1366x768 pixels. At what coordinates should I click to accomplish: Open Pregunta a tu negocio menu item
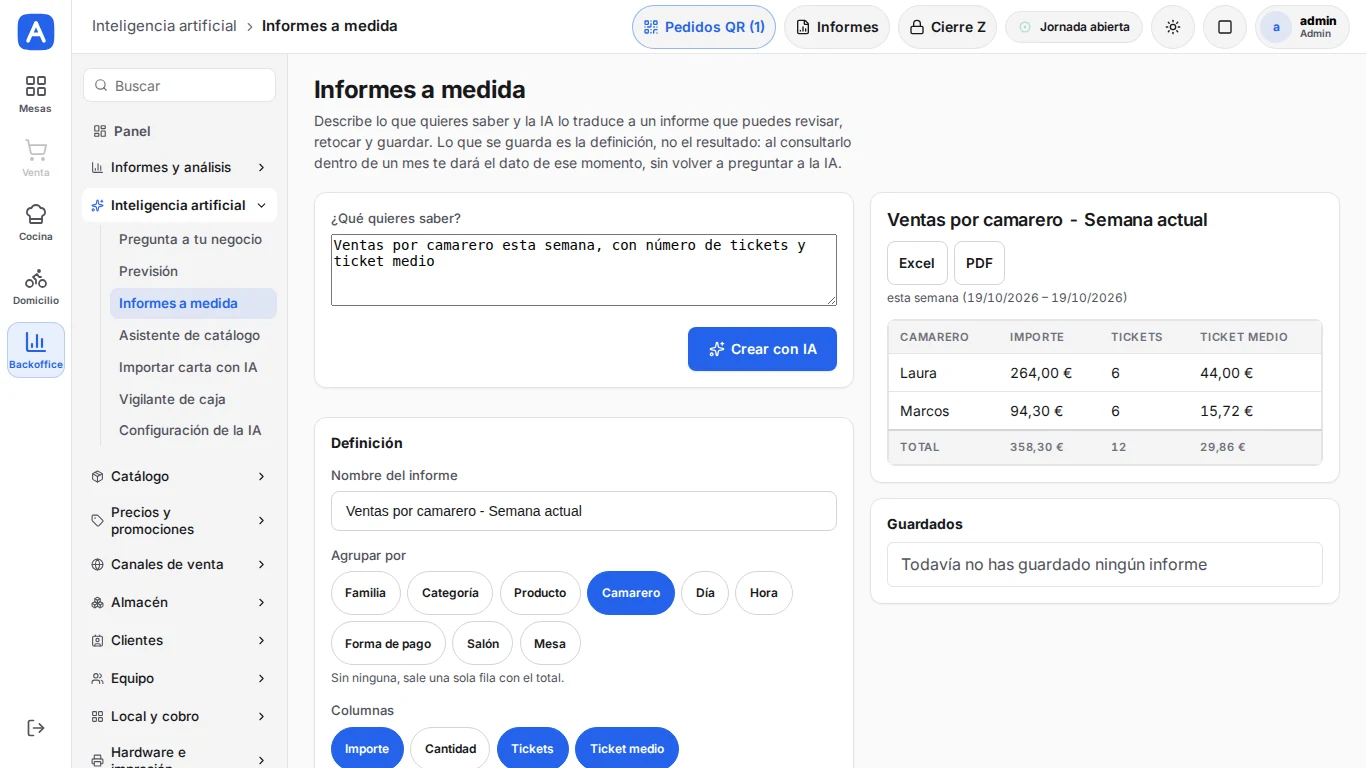click(x=193, y=239)
